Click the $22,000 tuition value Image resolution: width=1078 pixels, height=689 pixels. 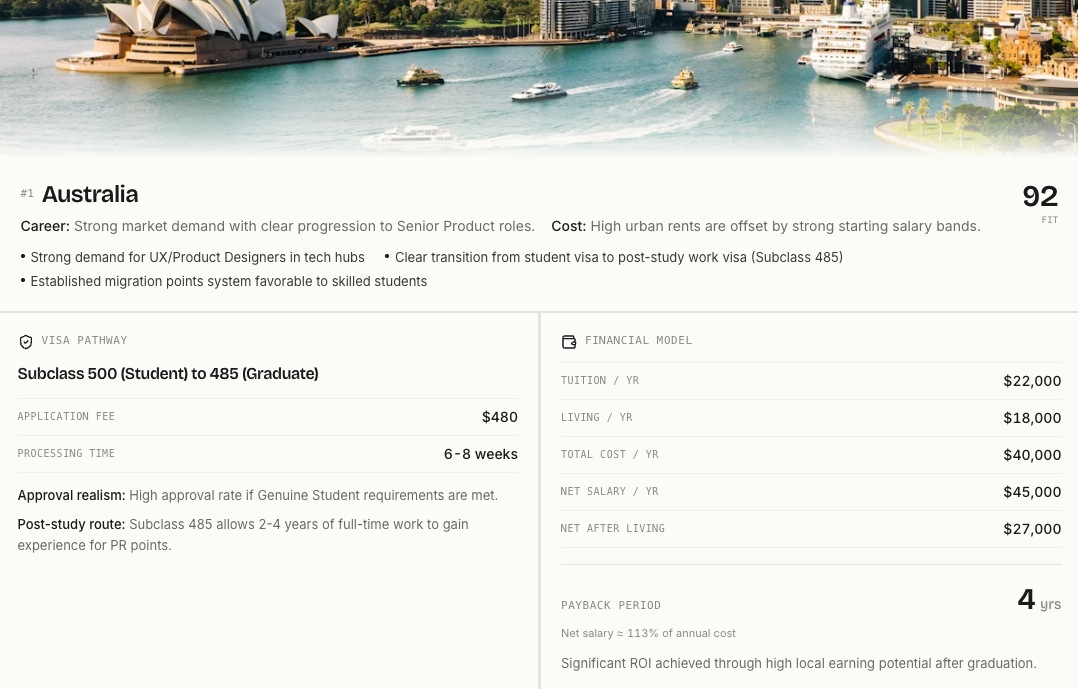1032,381
